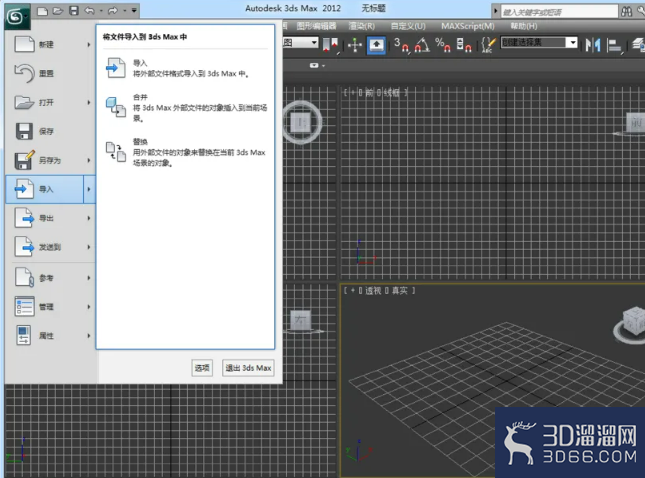Image resolution: width=645 pixels, height=478 pixels.
Task: Choose 合并 (Merge) option in submenu
Action: point(185,108)
